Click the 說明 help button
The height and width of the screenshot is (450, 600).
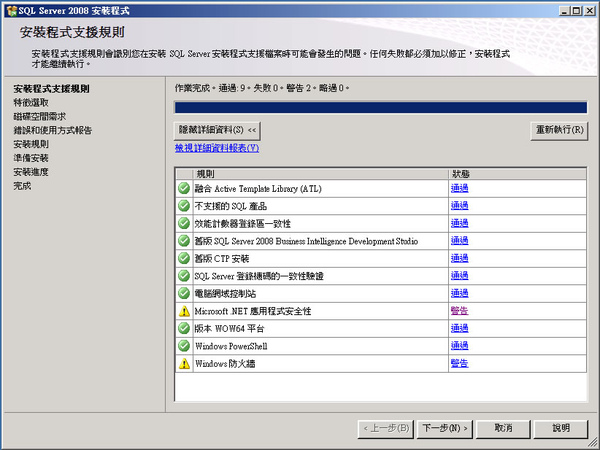point(561,429)
